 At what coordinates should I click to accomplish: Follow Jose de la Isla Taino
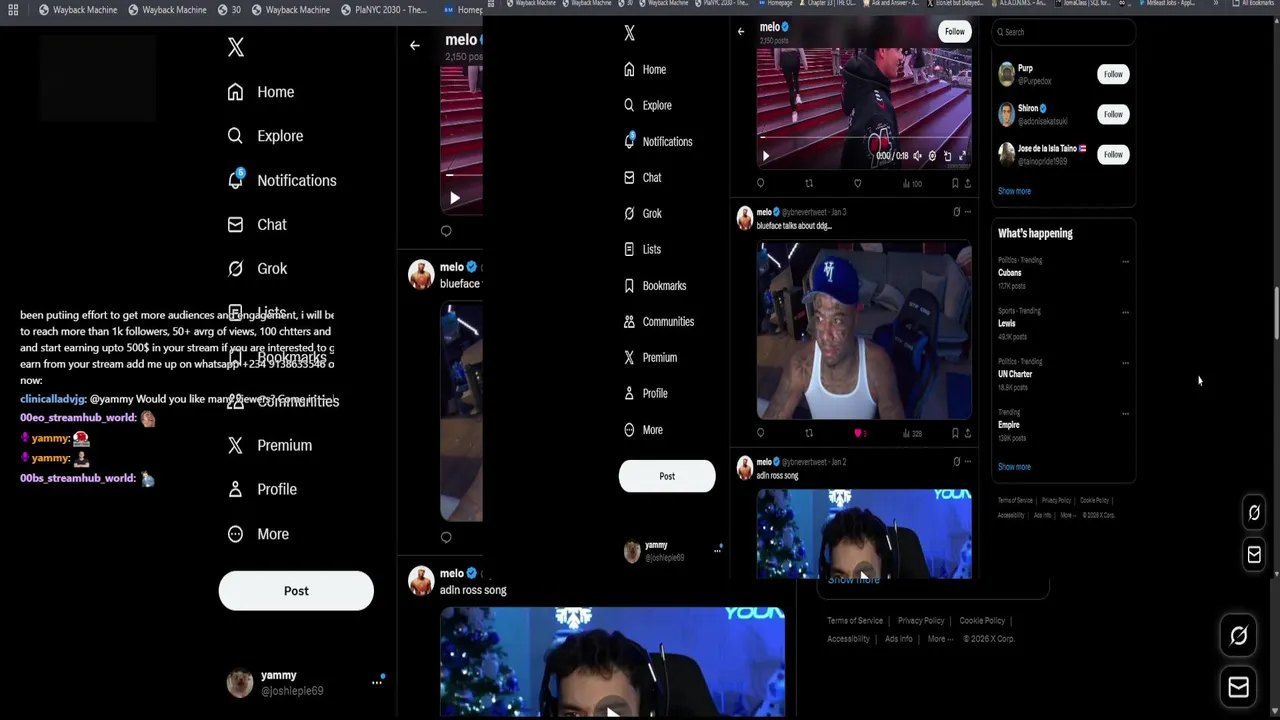pos(1113,154)
